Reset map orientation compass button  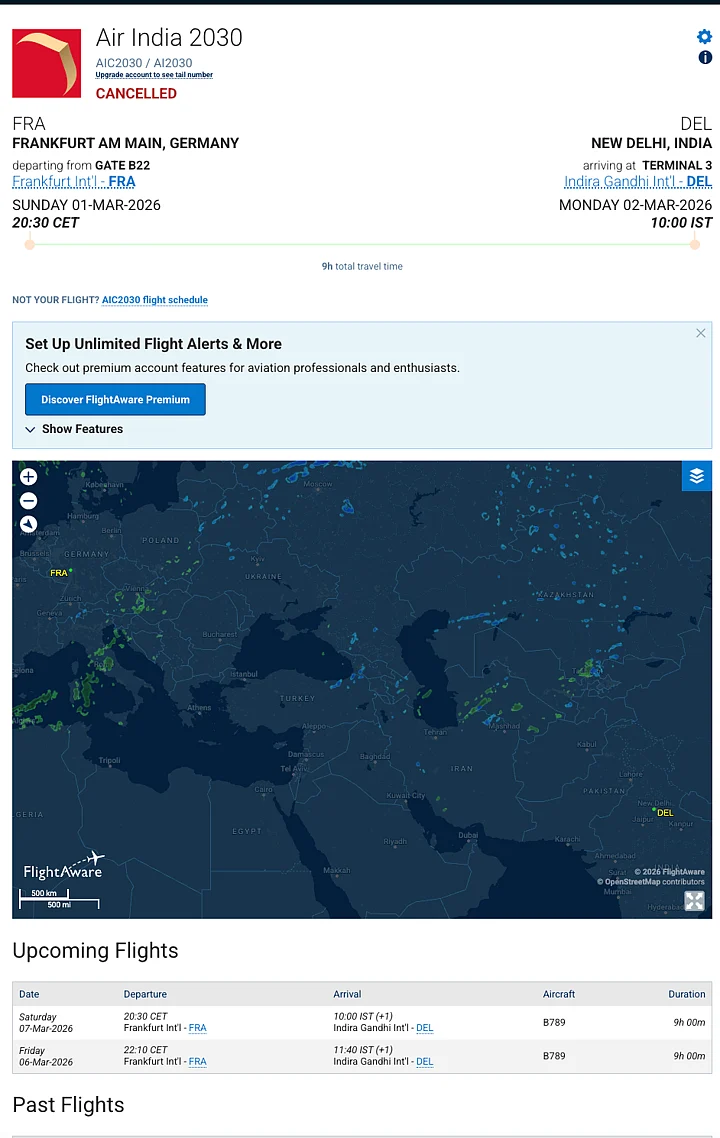[x=29, y=524]
